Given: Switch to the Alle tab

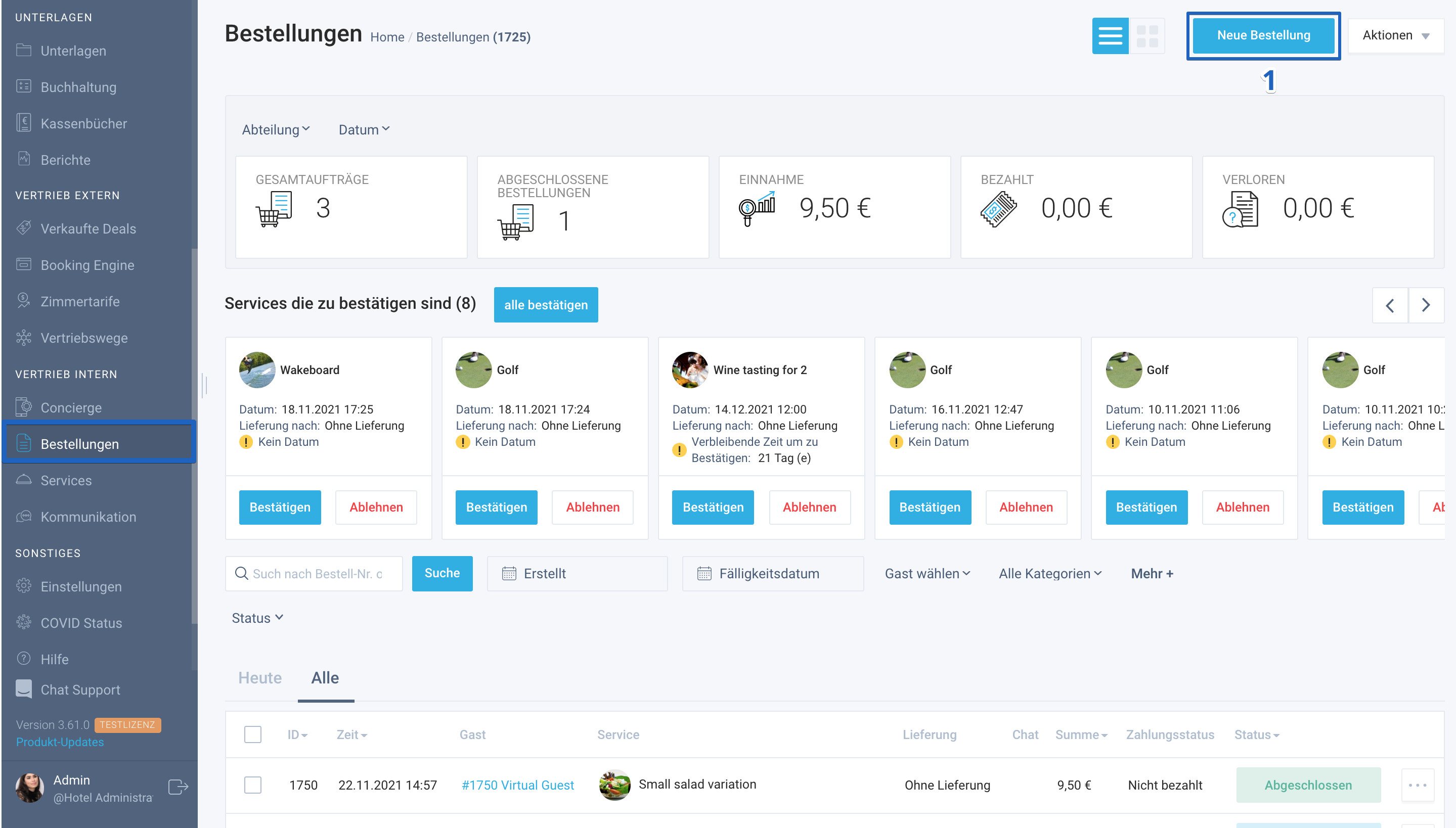Looking at the screenshot, I should click(x=325, y=678).
